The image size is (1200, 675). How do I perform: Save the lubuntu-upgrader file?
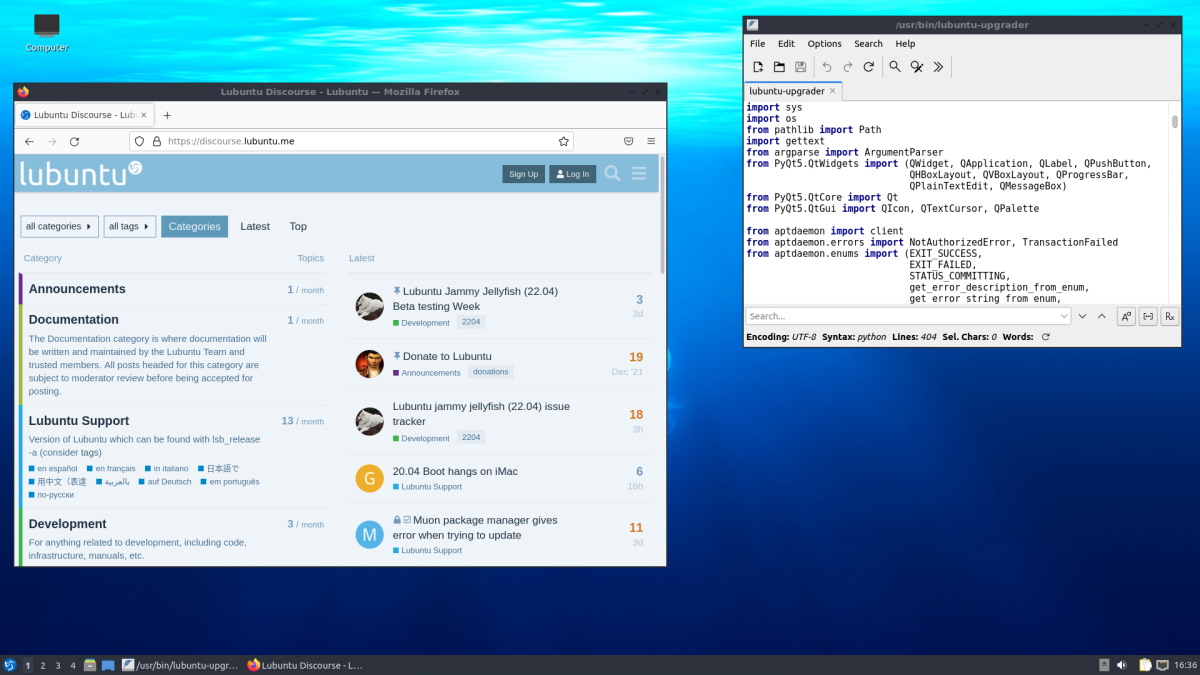(799, 66)
